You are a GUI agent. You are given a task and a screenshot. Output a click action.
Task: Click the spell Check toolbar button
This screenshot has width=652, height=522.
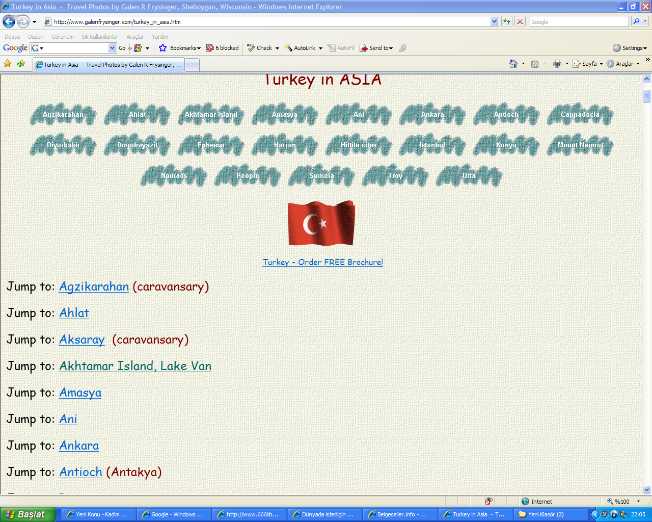pos(262,48)
